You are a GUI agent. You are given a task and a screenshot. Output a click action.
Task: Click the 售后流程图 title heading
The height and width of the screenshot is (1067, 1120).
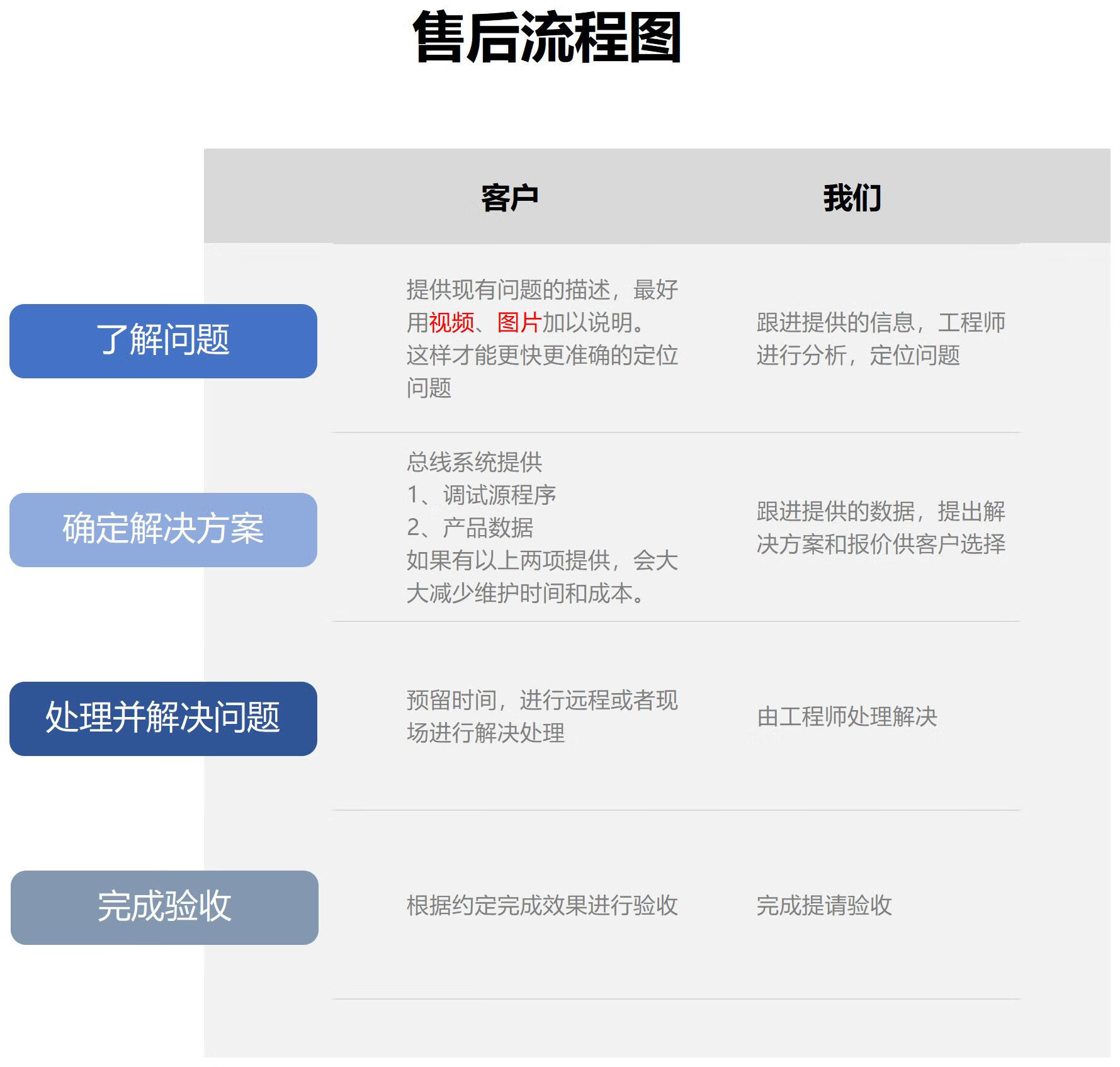546,38
